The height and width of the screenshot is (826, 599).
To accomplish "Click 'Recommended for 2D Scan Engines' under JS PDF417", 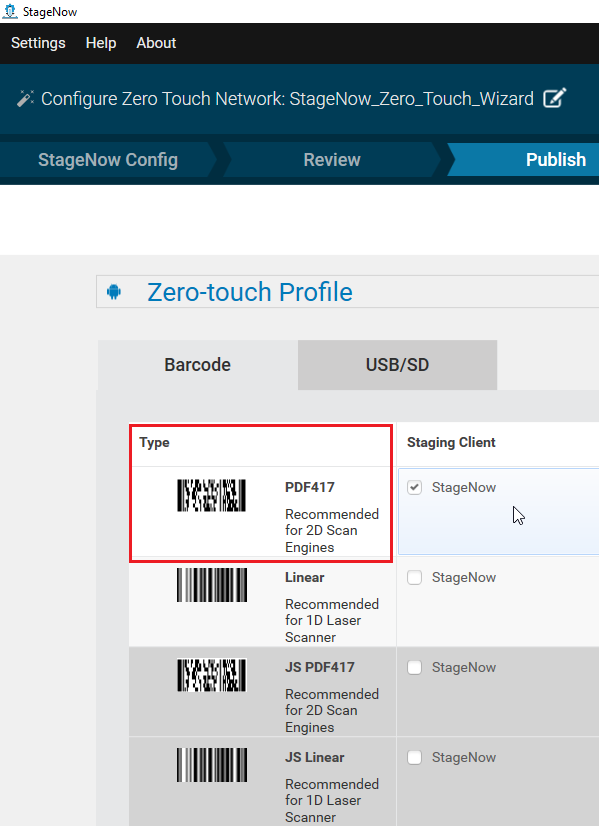I will 332,711.
